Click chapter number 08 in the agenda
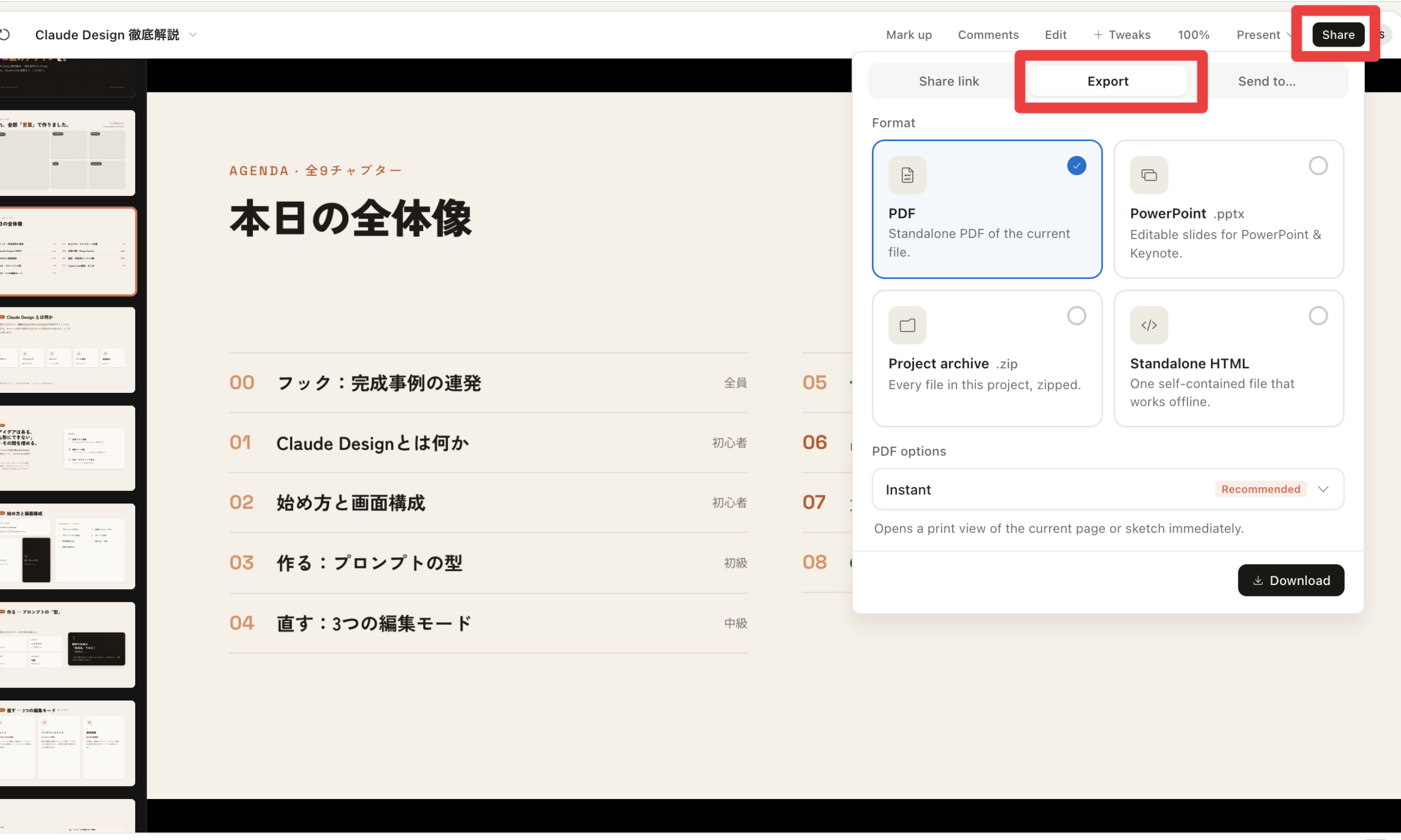This screenshot has height=840, width=1401. (814, 562)
